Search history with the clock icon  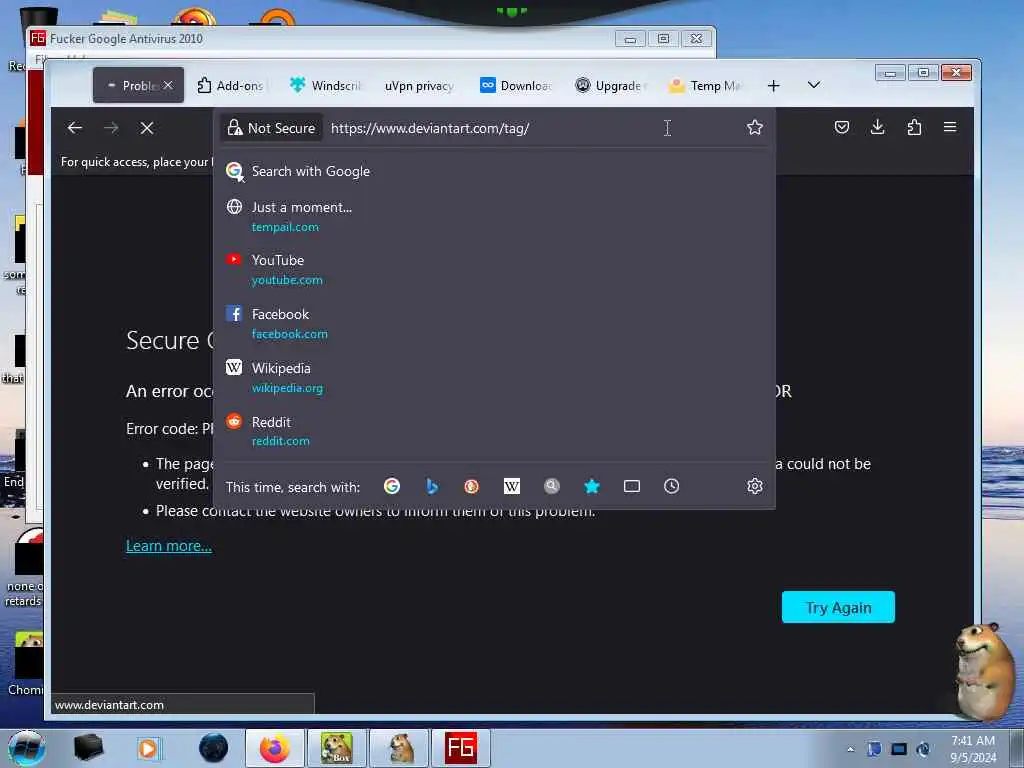click(x=671, y=487)
